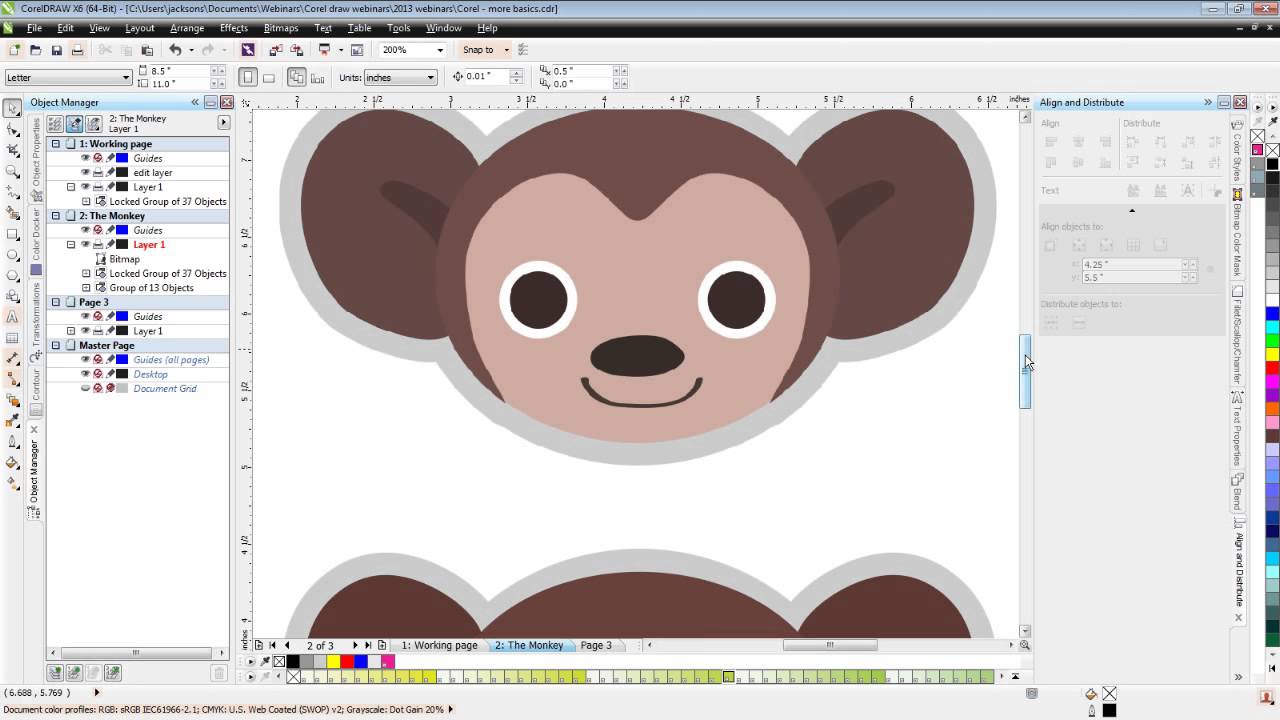Expand the Group of 13 Objects node
The image size is (1280, 720).
tap(86, 288)
